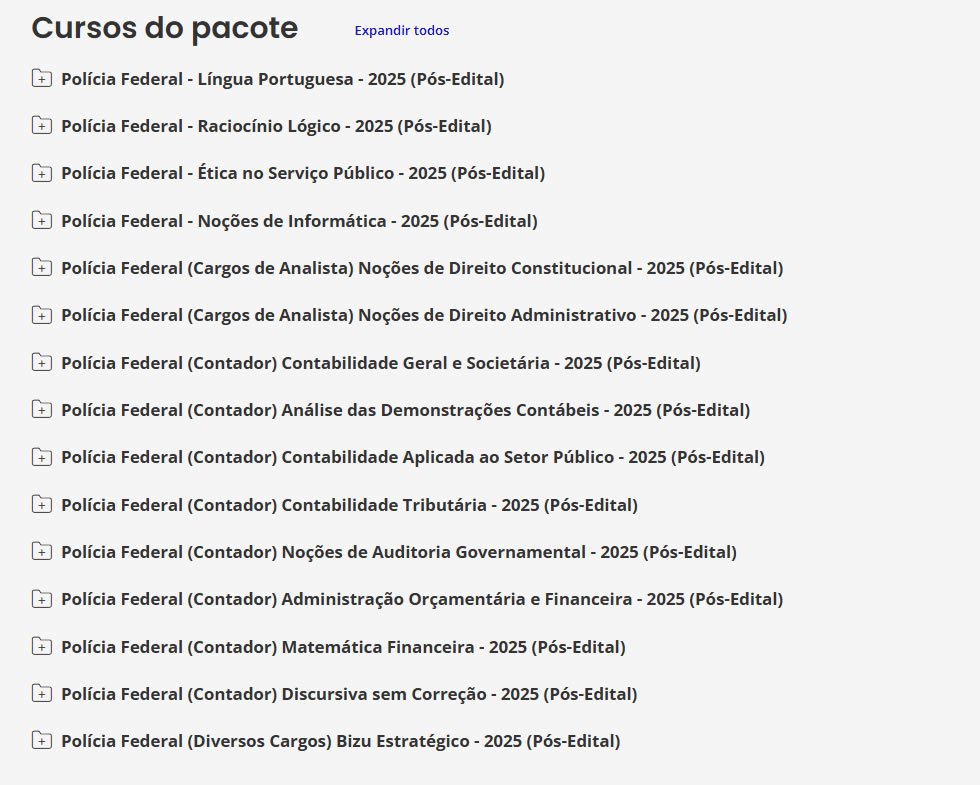
Task: Select the Matemática Financeira course title
Action: tap(343, 647)
